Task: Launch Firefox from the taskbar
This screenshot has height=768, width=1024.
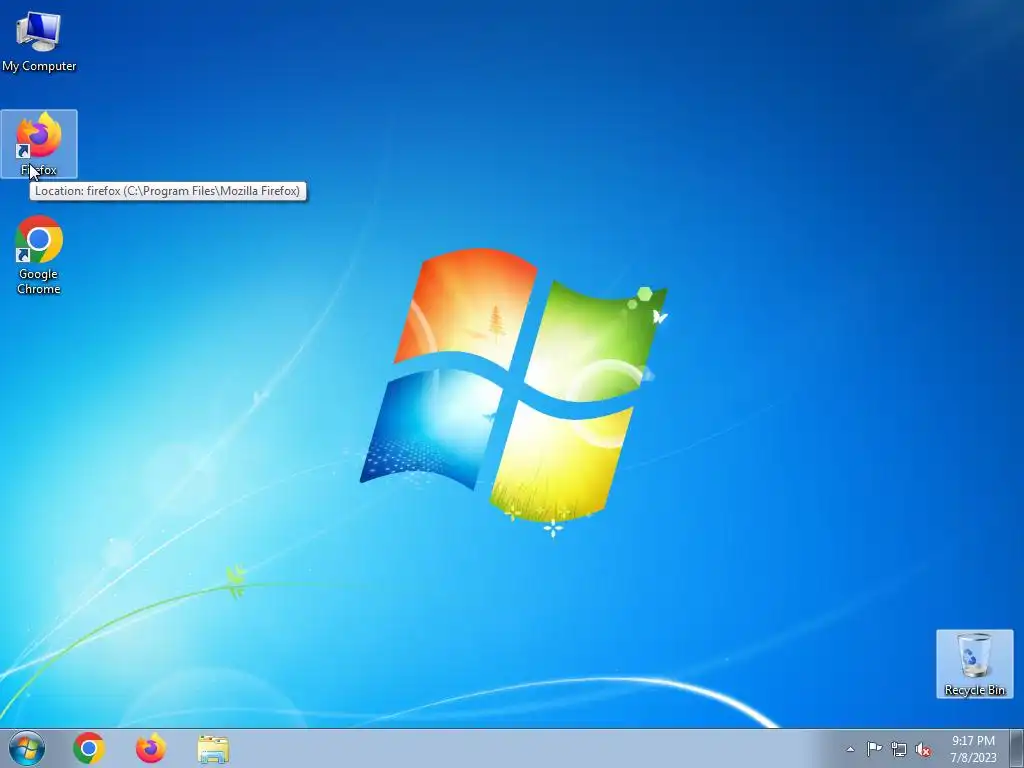Action: [150, 748]
